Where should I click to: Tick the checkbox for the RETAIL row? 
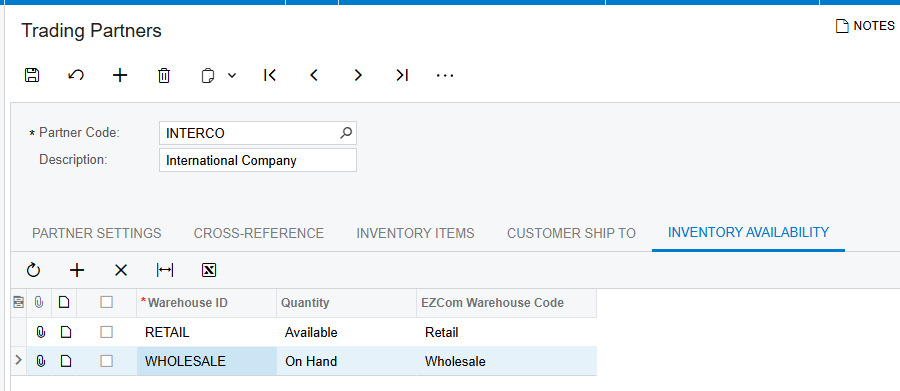pyautogui.click(x=106, y=332)
